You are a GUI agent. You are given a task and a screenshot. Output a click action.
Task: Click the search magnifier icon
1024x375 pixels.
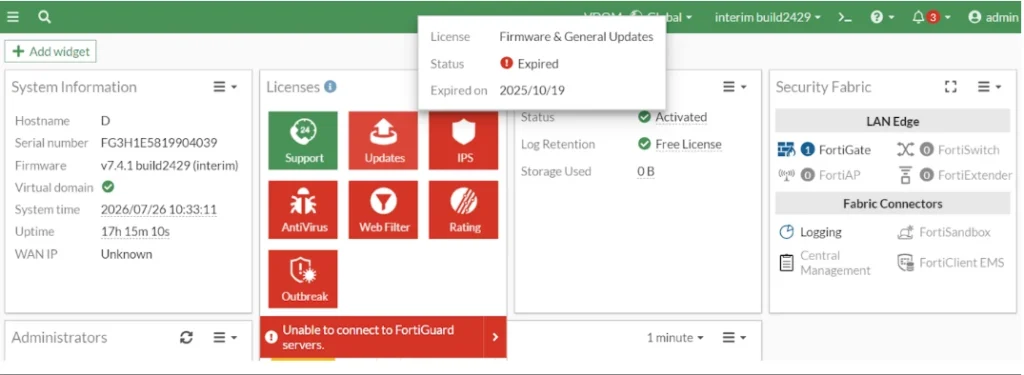(44, 17)
